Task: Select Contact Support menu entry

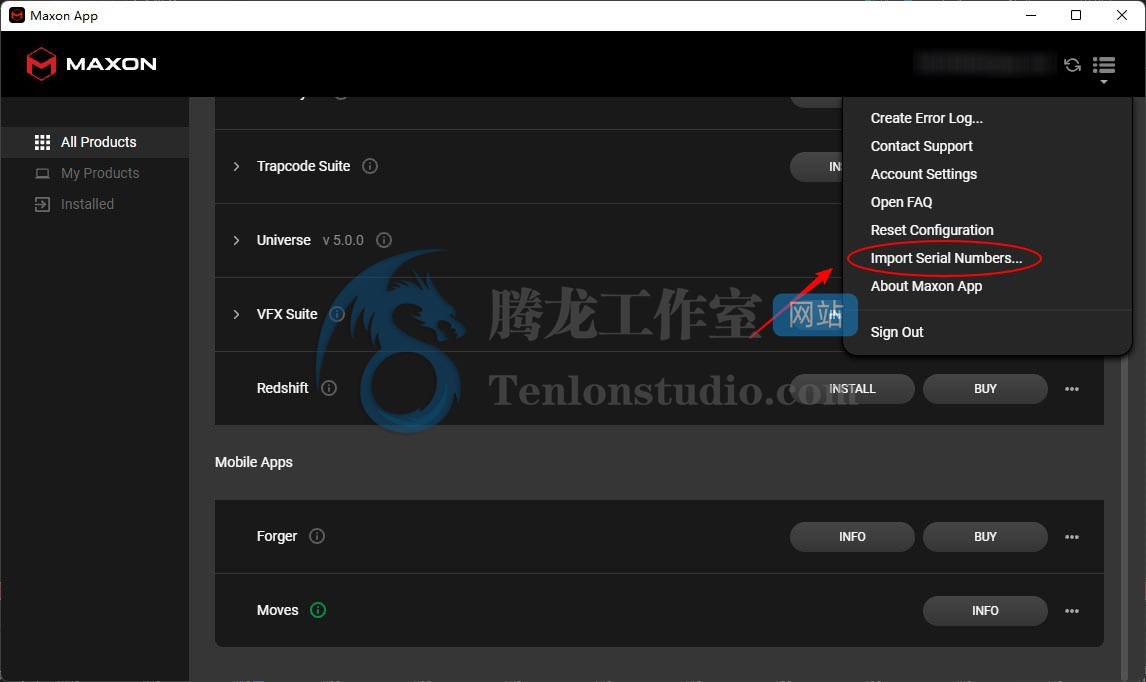Action: coord(922,146)
